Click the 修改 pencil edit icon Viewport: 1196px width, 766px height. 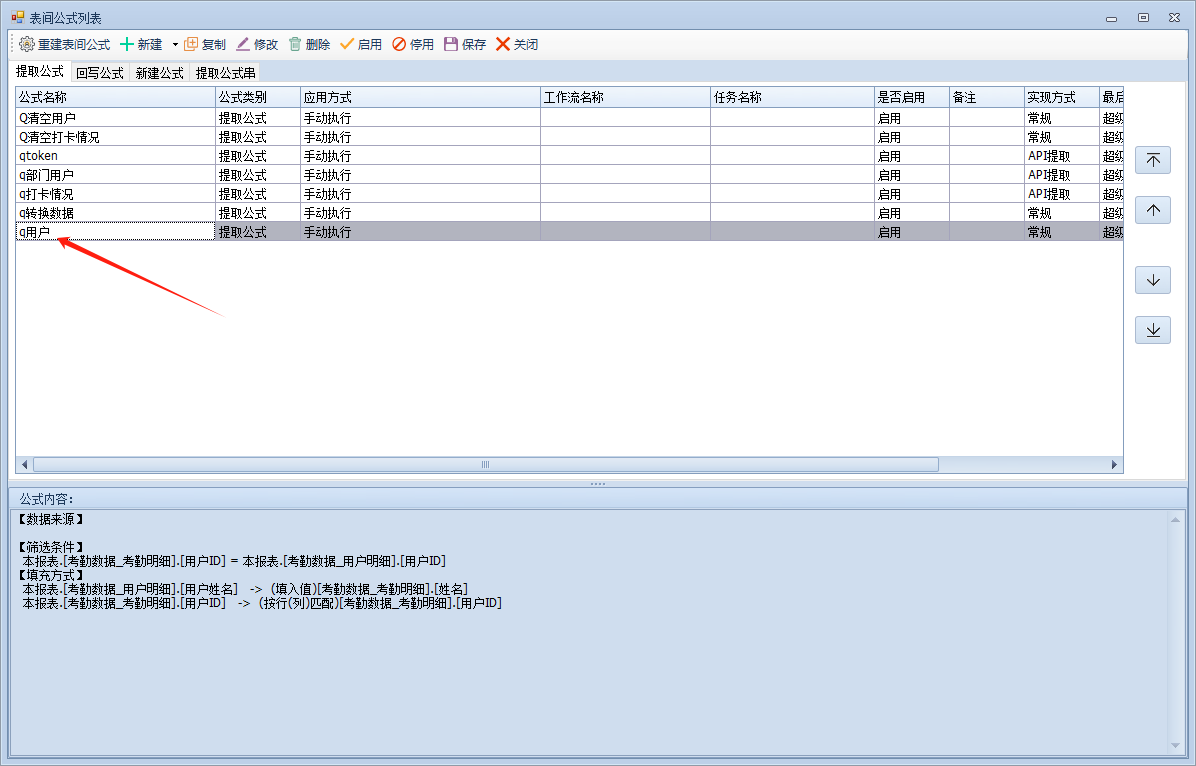click(243, 44)
